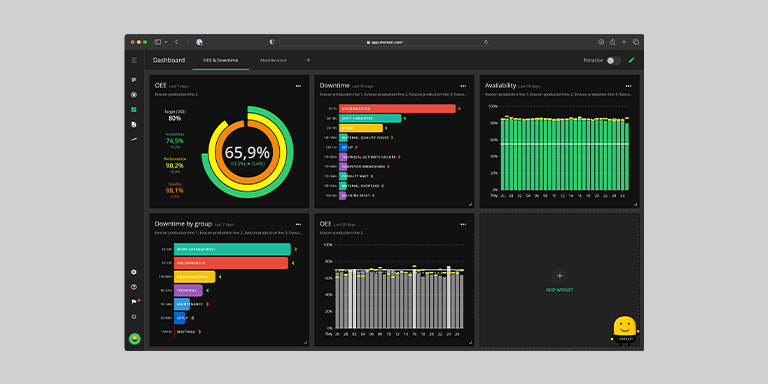Click the purple TECHNICAL bar in Downtime by group
Viewport: 768px width, 384px height.
[x=188, y=290]
